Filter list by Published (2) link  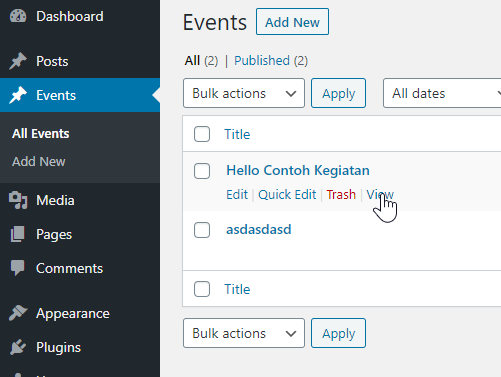tap(271, 61)
